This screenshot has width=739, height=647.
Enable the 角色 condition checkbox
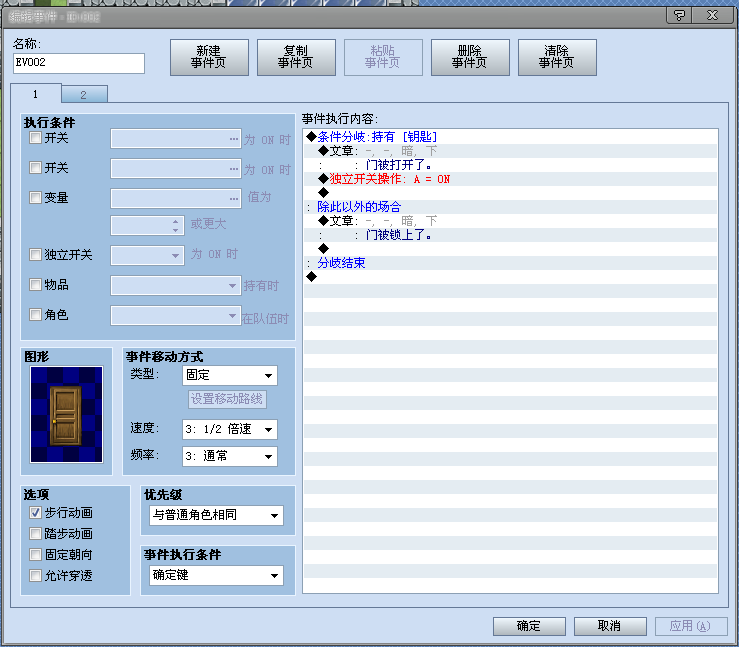click(35, 314)
